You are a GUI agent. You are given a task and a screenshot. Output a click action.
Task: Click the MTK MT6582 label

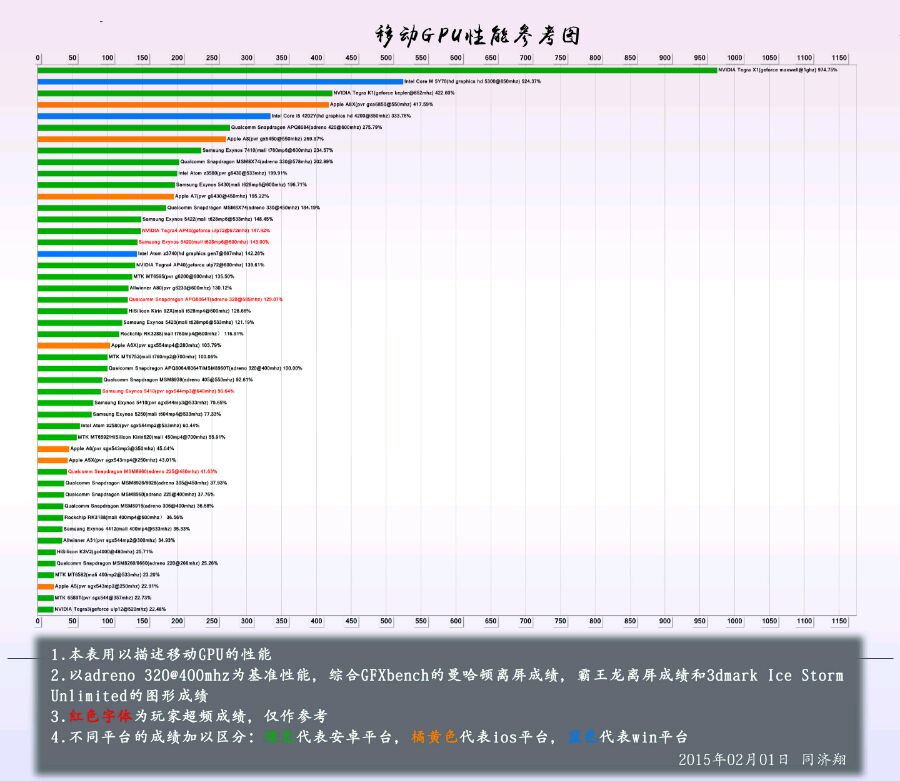107,575
